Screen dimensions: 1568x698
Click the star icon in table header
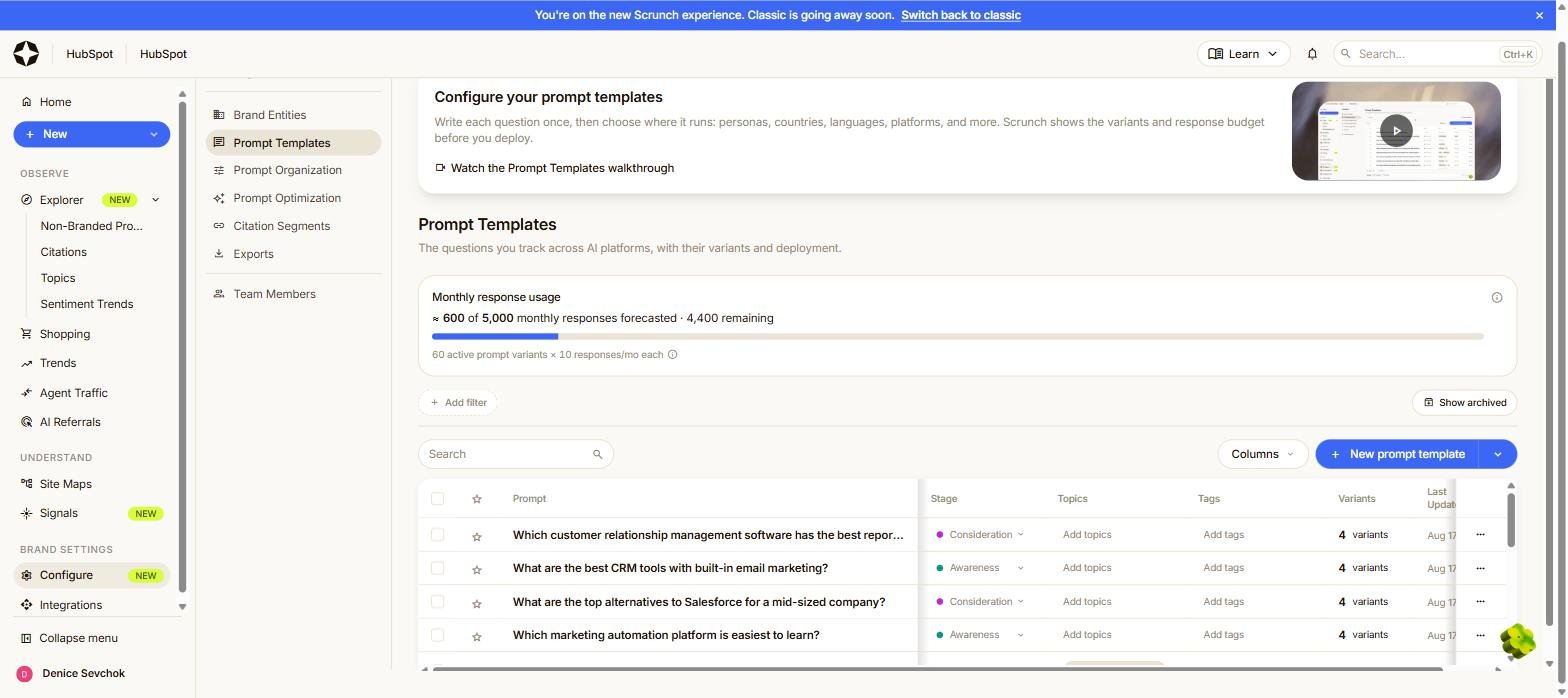[477, 499]
